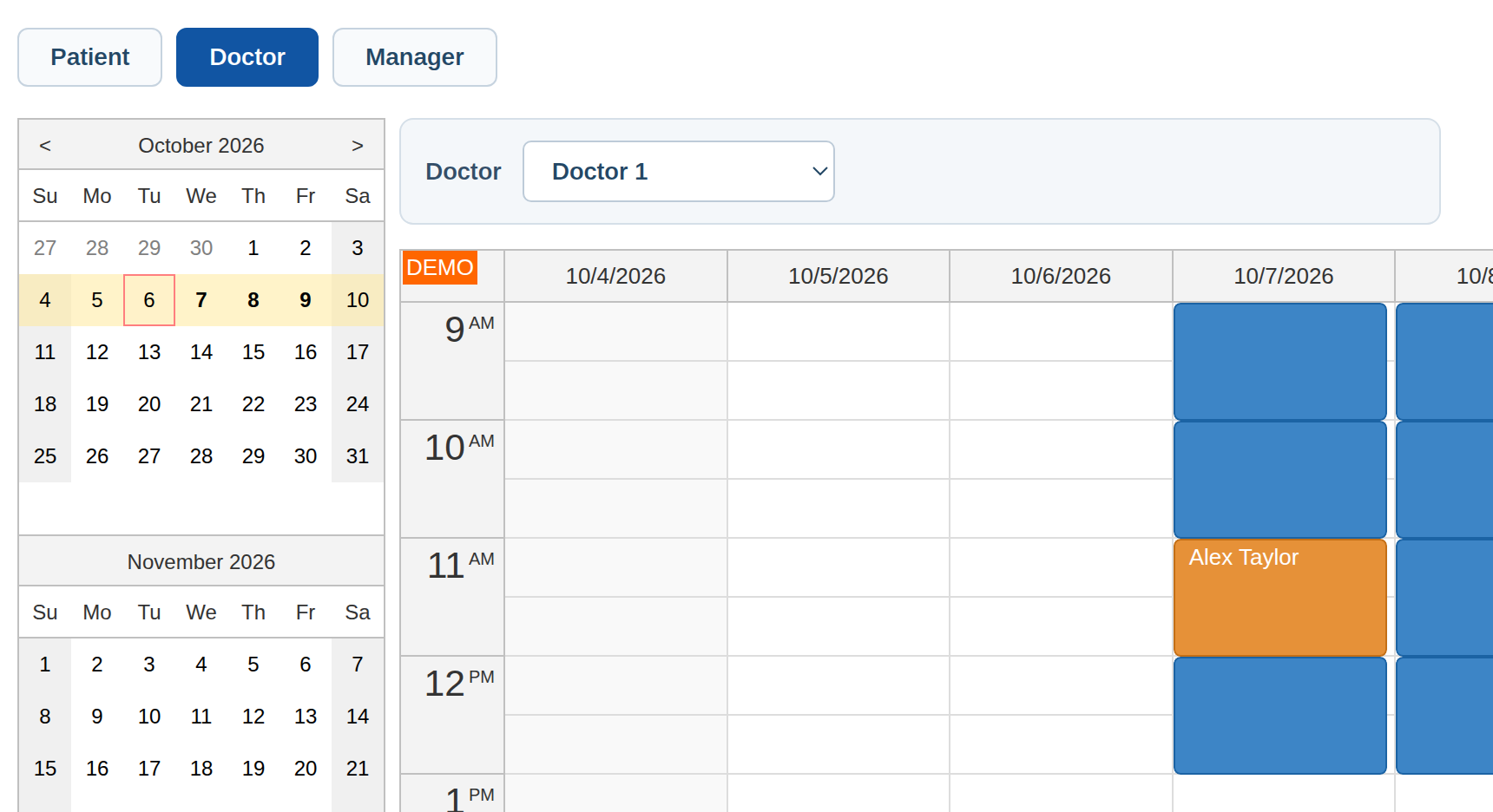Click the 10/4/2026 column header
This screenshot has height=812, width=1493.
tap(615, 276)
